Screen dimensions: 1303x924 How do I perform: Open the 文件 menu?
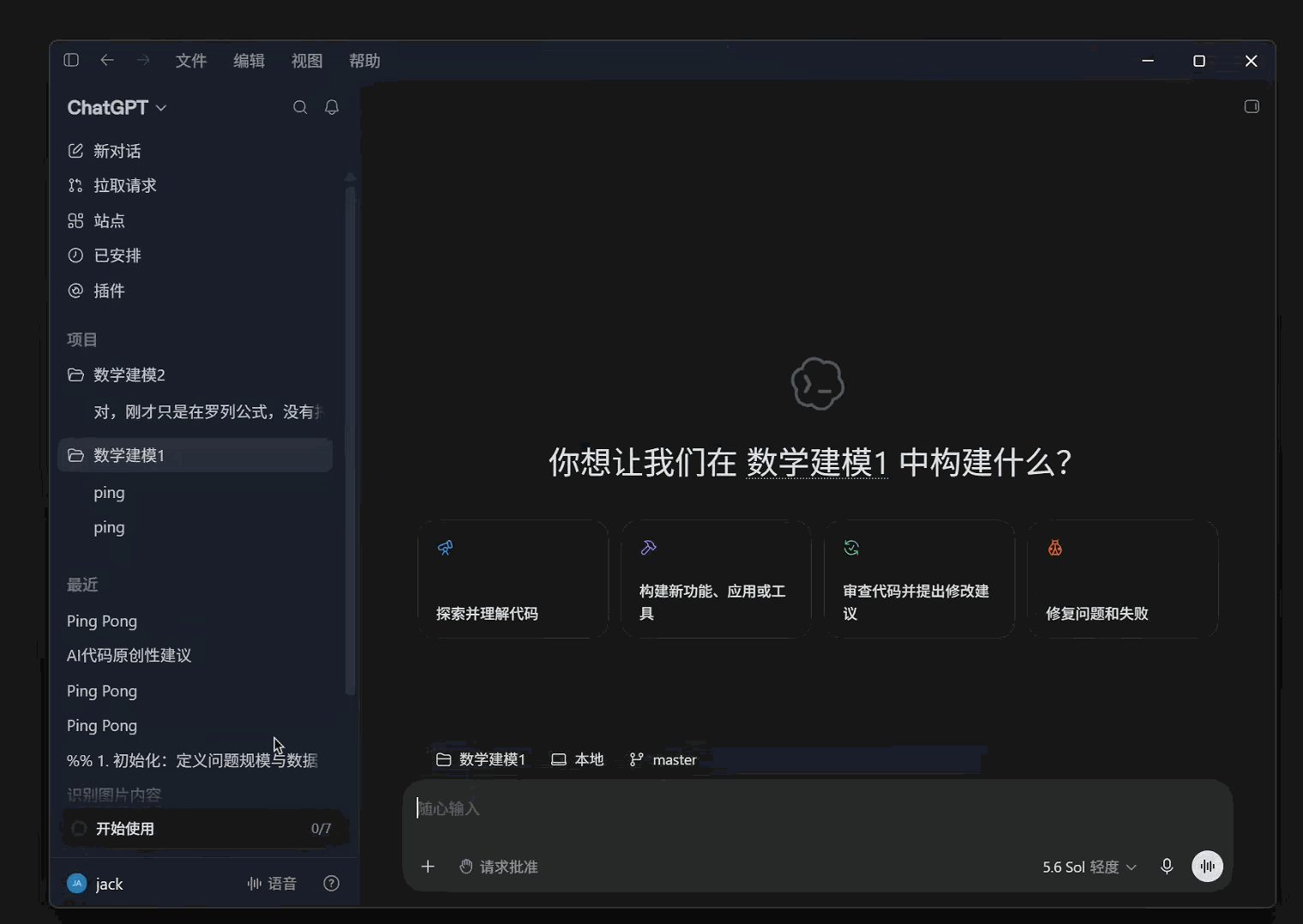pos(191,61)
